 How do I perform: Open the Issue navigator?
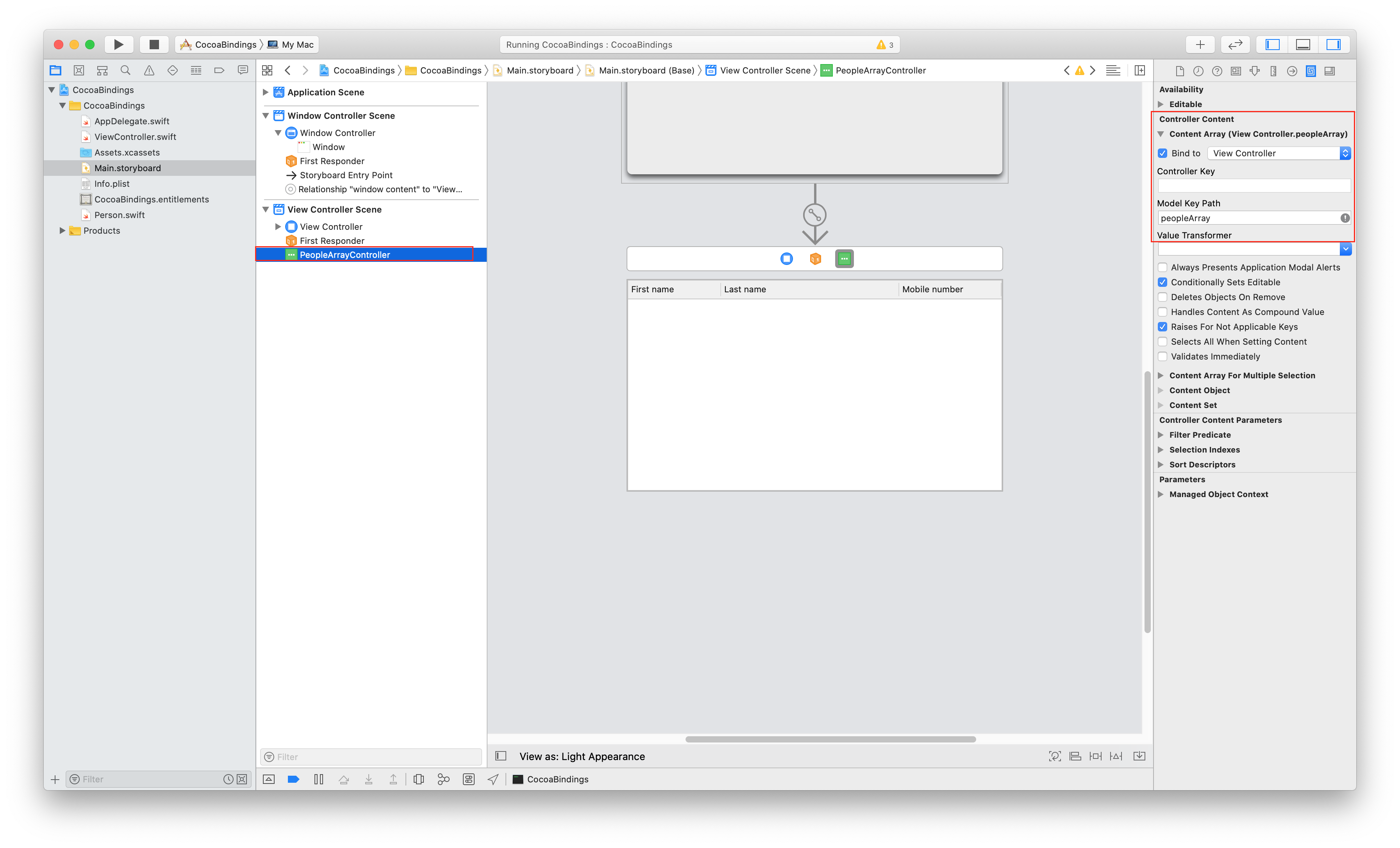(149, 70)
